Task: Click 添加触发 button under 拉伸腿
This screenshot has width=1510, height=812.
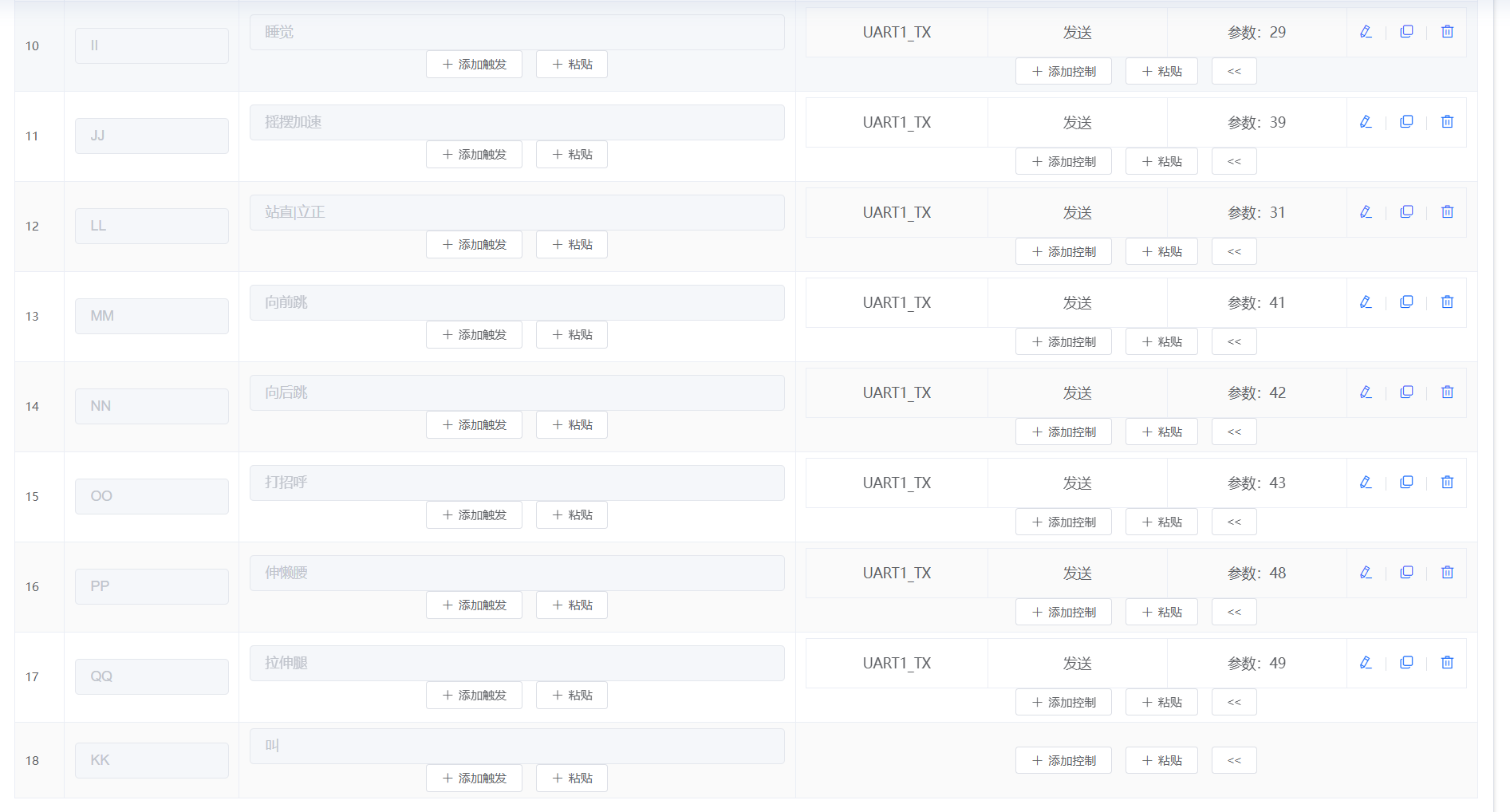Action: click(x=474, y=696)
